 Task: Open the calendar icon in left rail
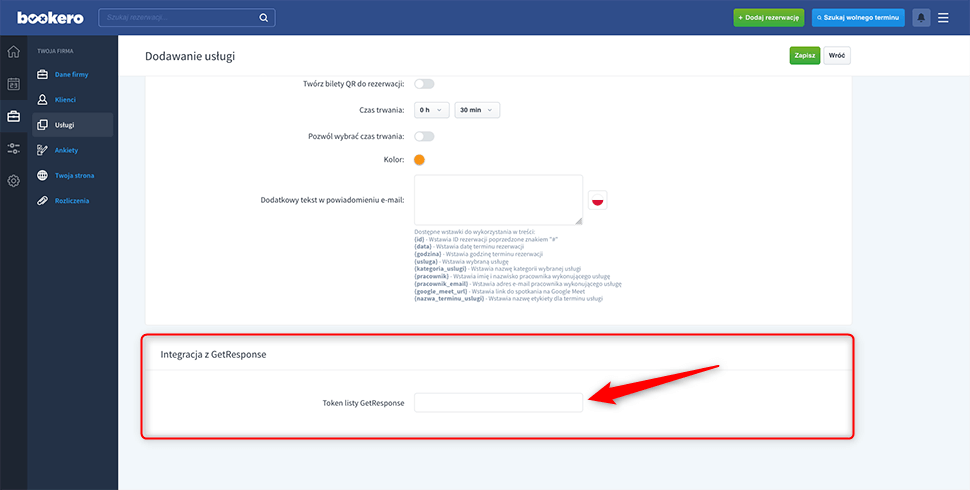click(14, 84)
